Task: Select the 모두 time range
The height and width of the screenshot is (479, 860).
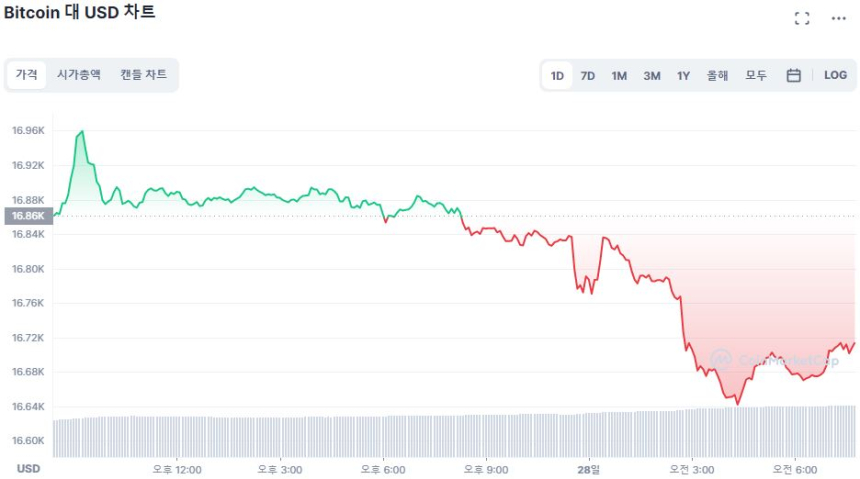Action: click(x=756, y=75)
